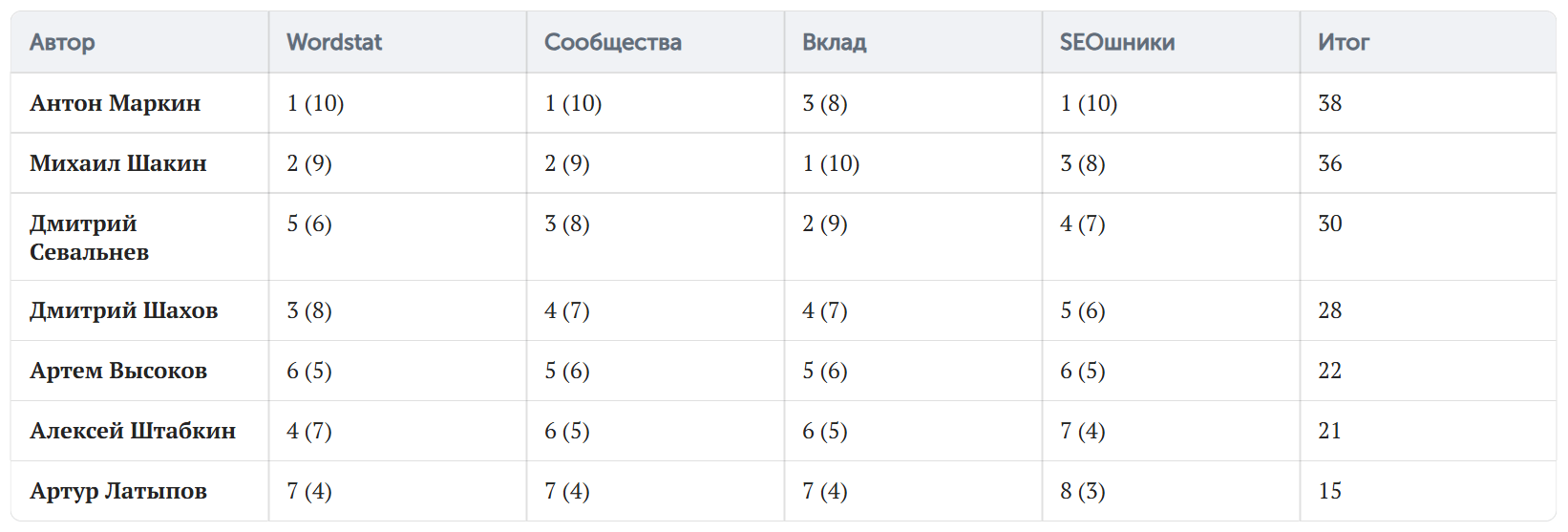Select Алексей Штабкин's total score 21

1330,431
